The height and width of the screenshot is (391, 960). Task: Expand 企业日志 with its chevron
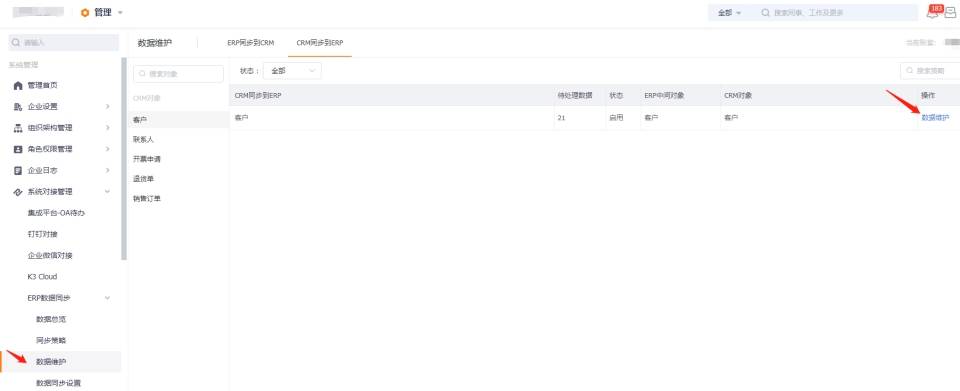pos(108,170)
